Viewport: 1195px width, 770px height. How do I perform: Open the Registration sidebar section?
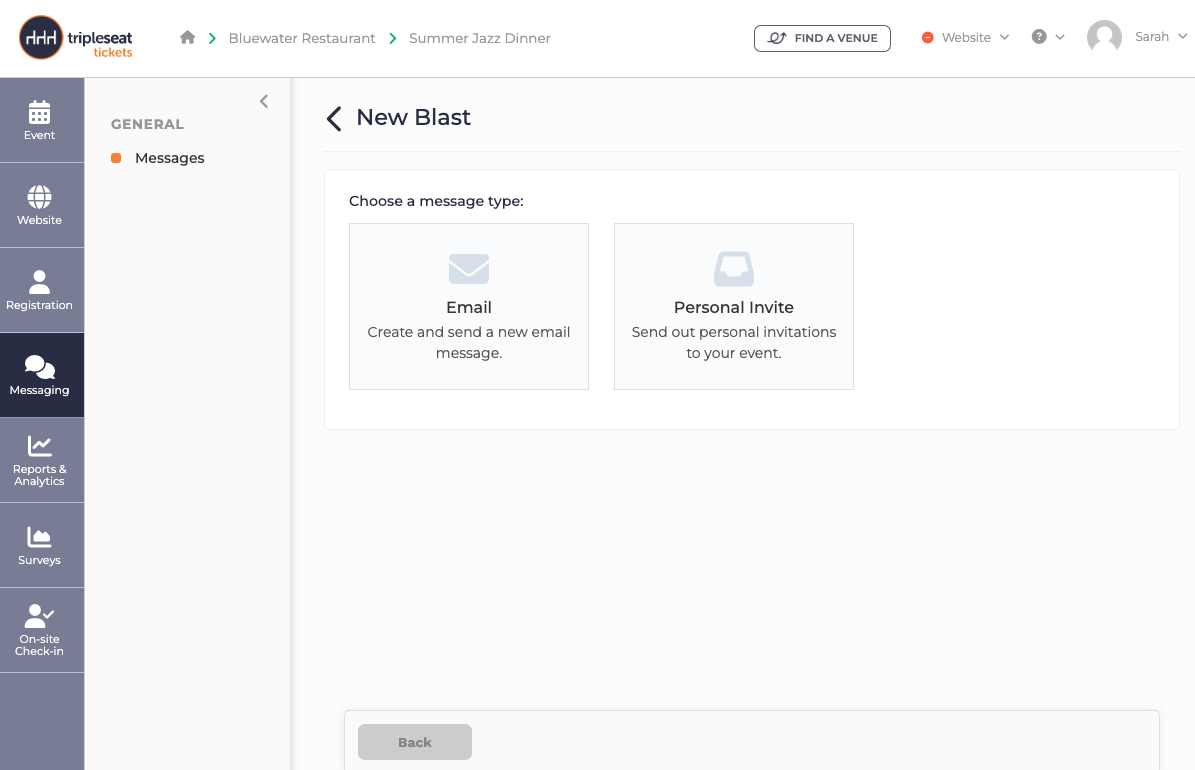point(42,290)
